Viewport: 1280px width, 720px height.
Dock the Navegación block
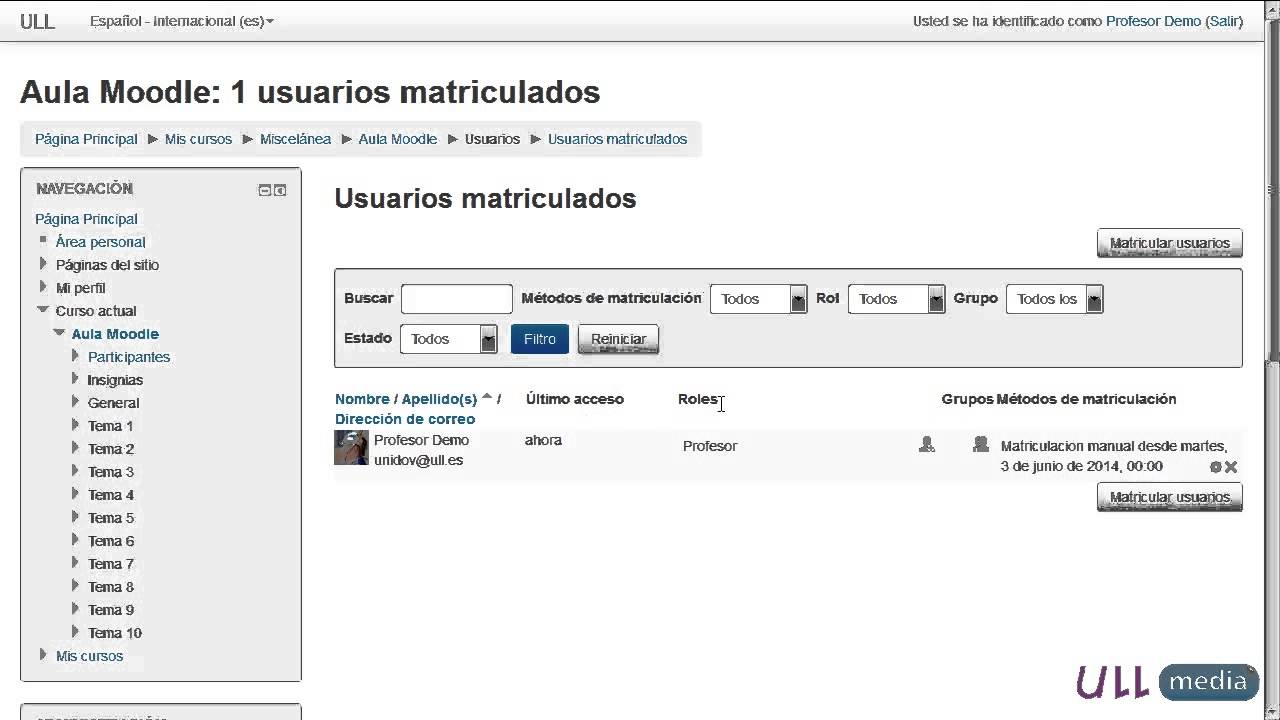pos(280,190)
